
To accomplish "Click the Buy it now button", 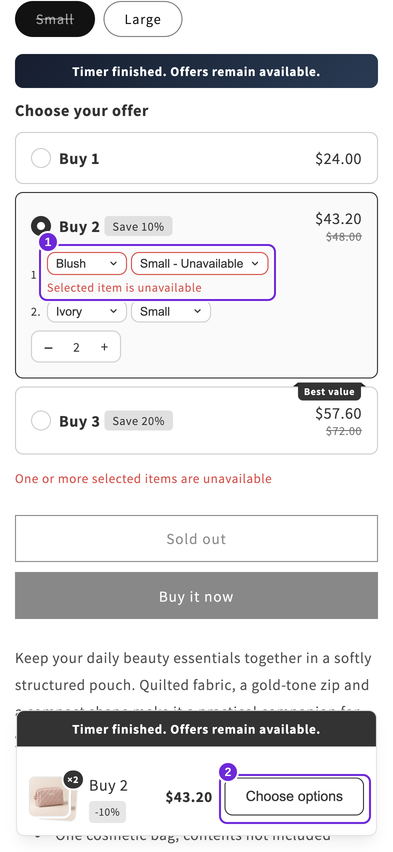I will coord(196,596).
